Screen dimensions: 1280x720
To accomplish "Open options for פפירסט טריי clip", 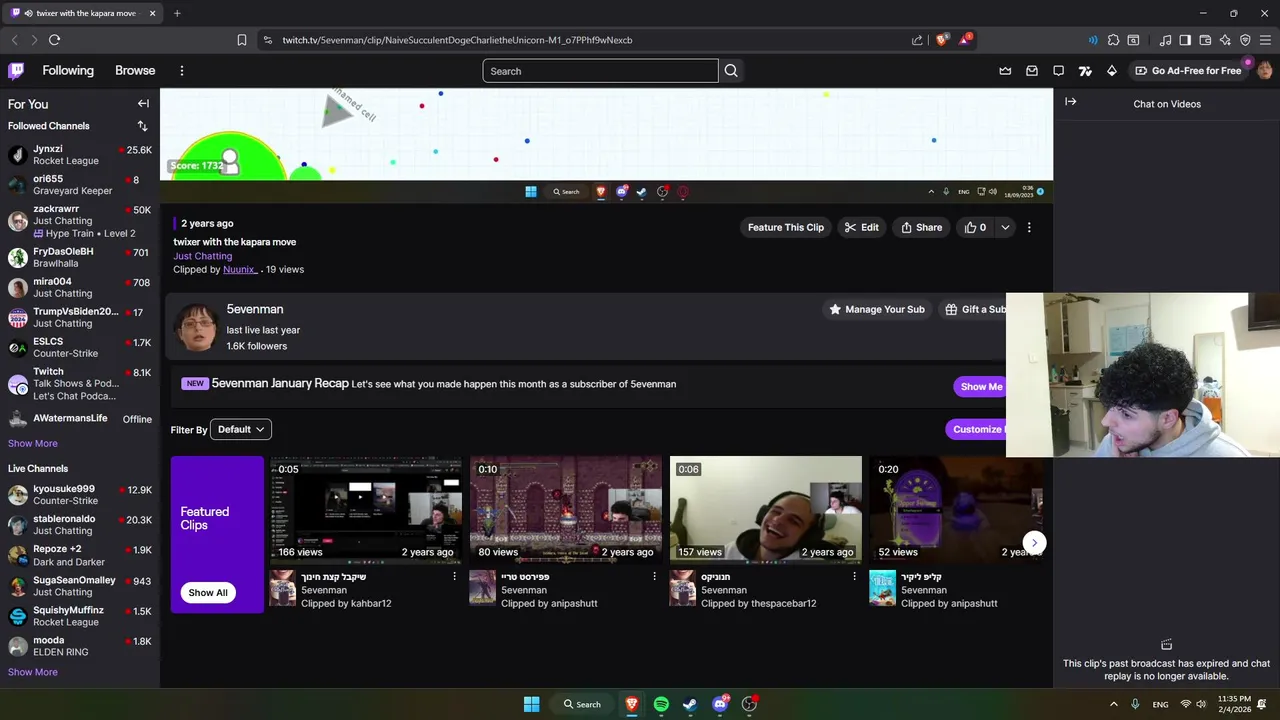I will coord(655,576).
